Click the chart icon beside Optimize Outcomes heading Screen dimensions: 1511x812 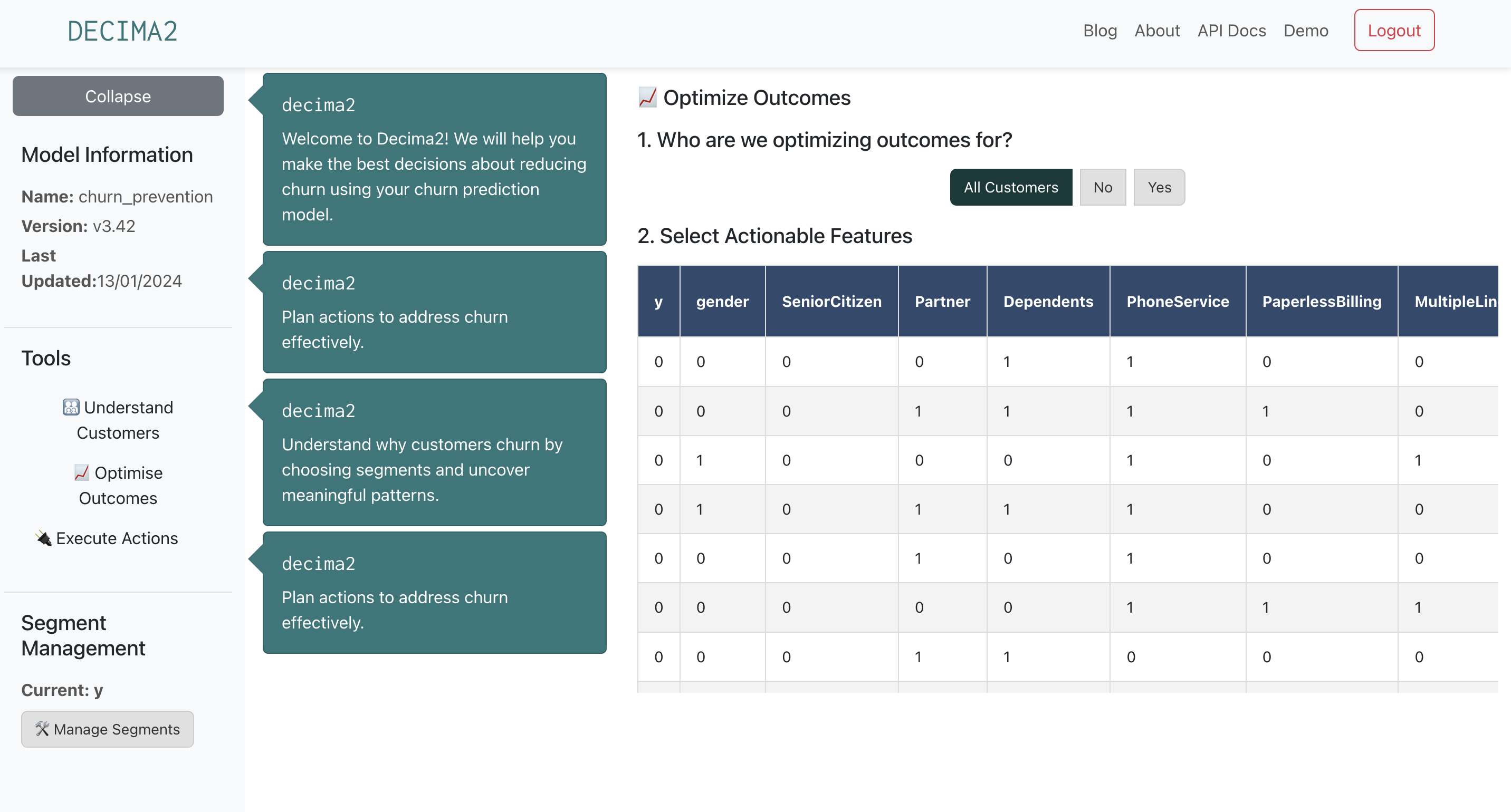tap(647, 98)
